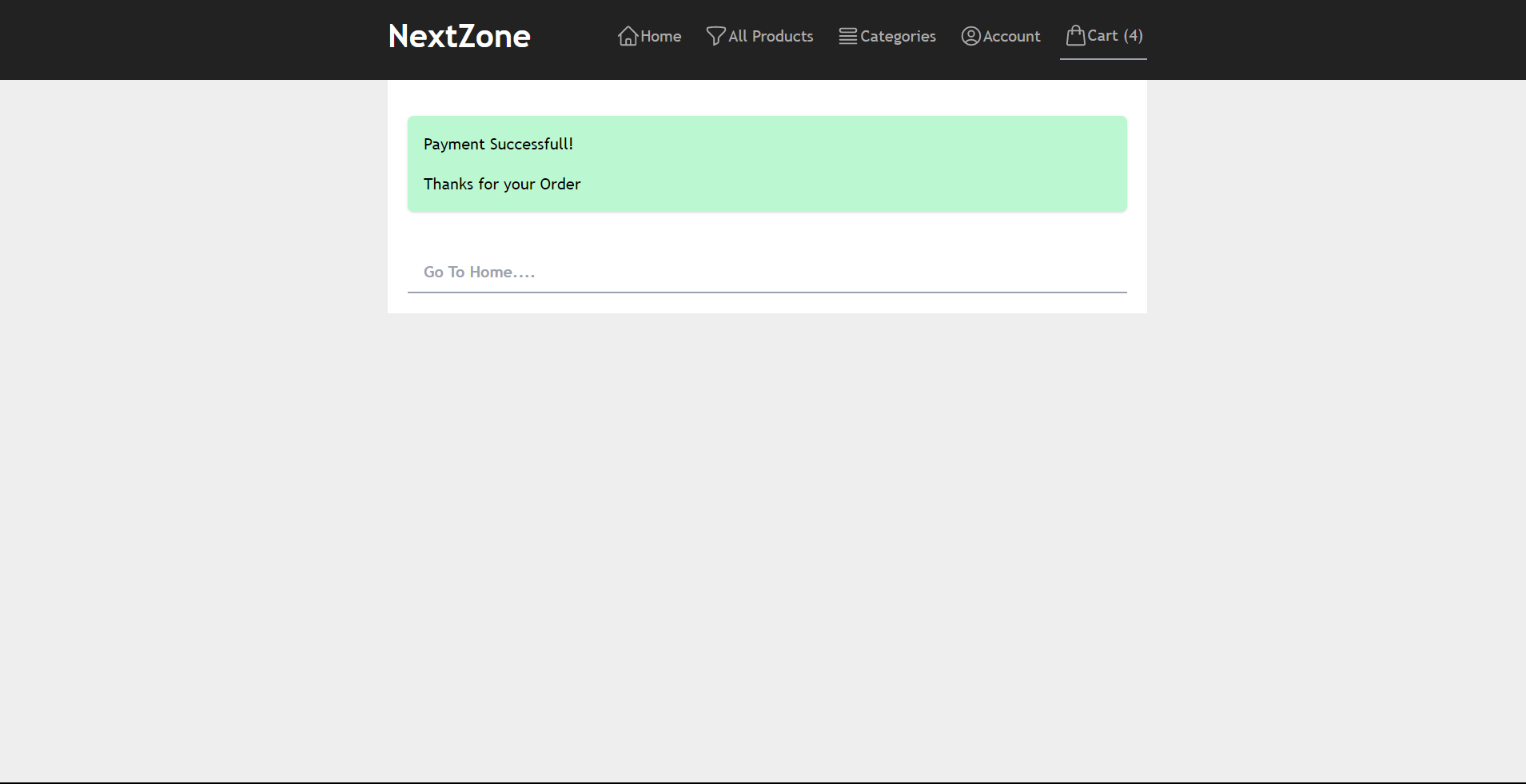Click the Home house icon
The height and width of the screenshot is (784, 1526).
pyautogui.click(x=628, y=36)
